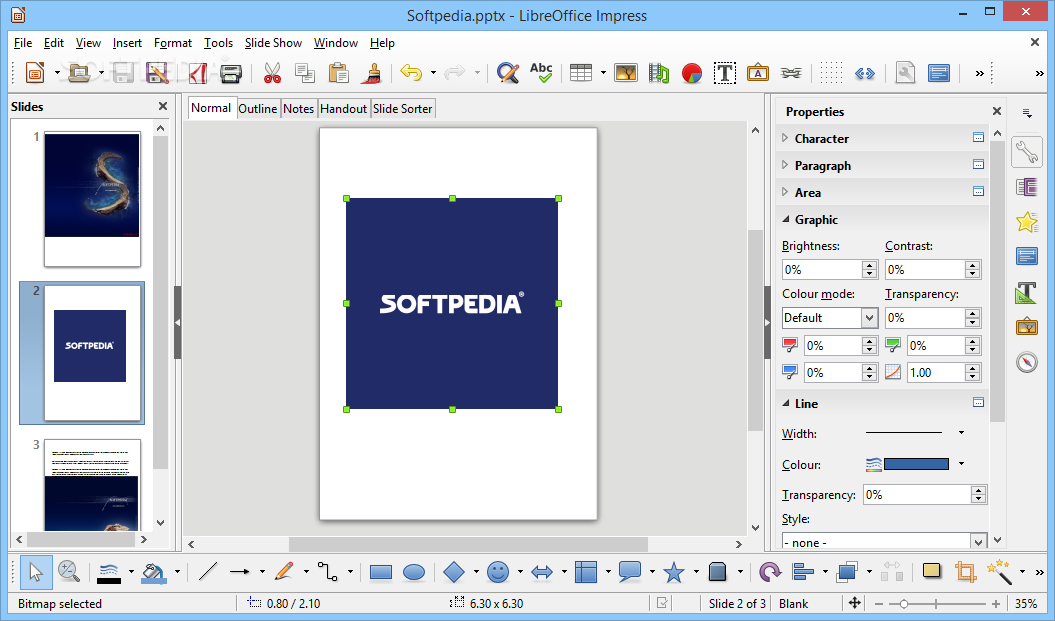Switch to the Slide Sorter tab
1055x621 pixels.
click(402, 108)
